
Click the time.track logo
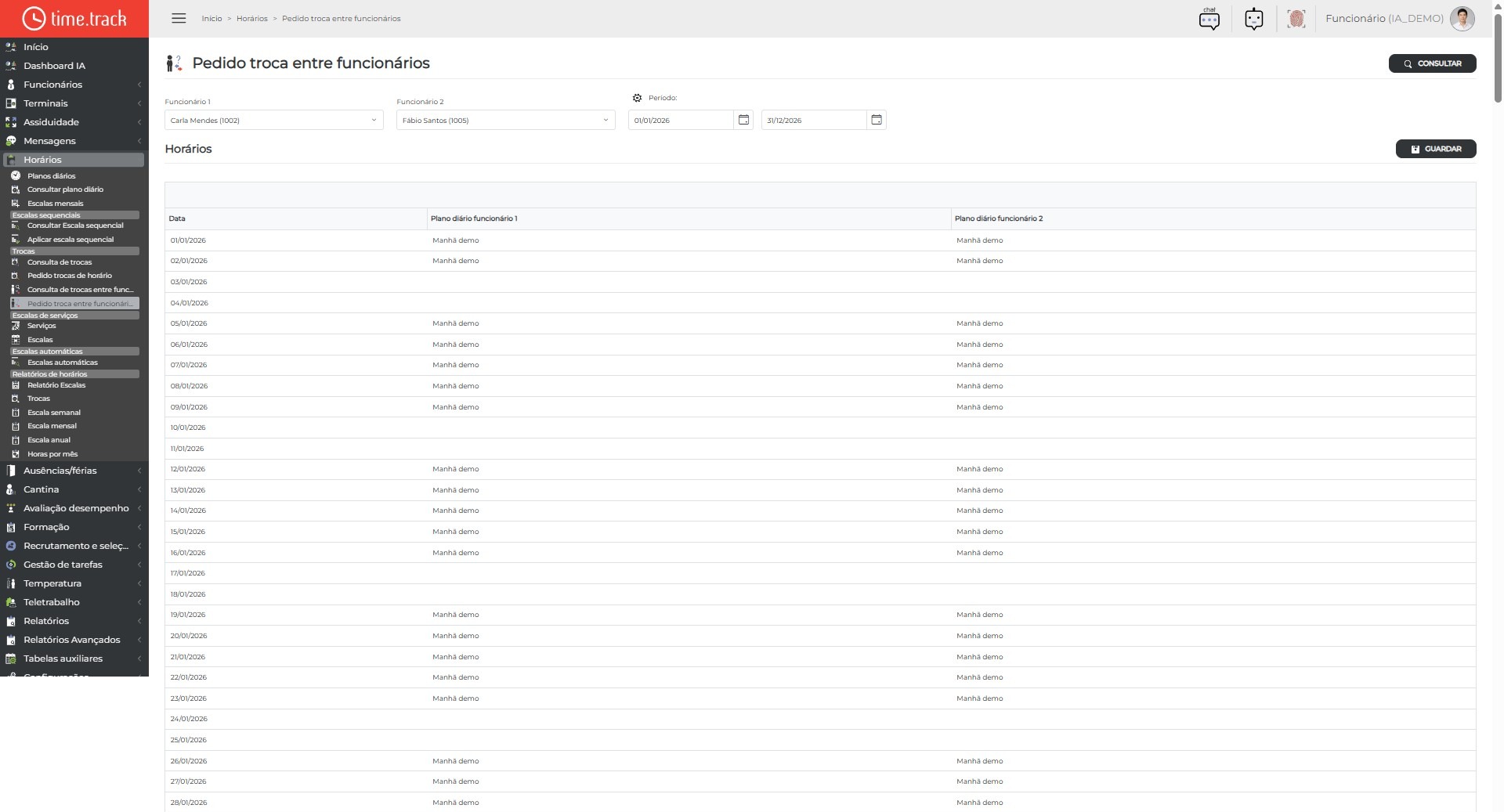click(74, 18)
